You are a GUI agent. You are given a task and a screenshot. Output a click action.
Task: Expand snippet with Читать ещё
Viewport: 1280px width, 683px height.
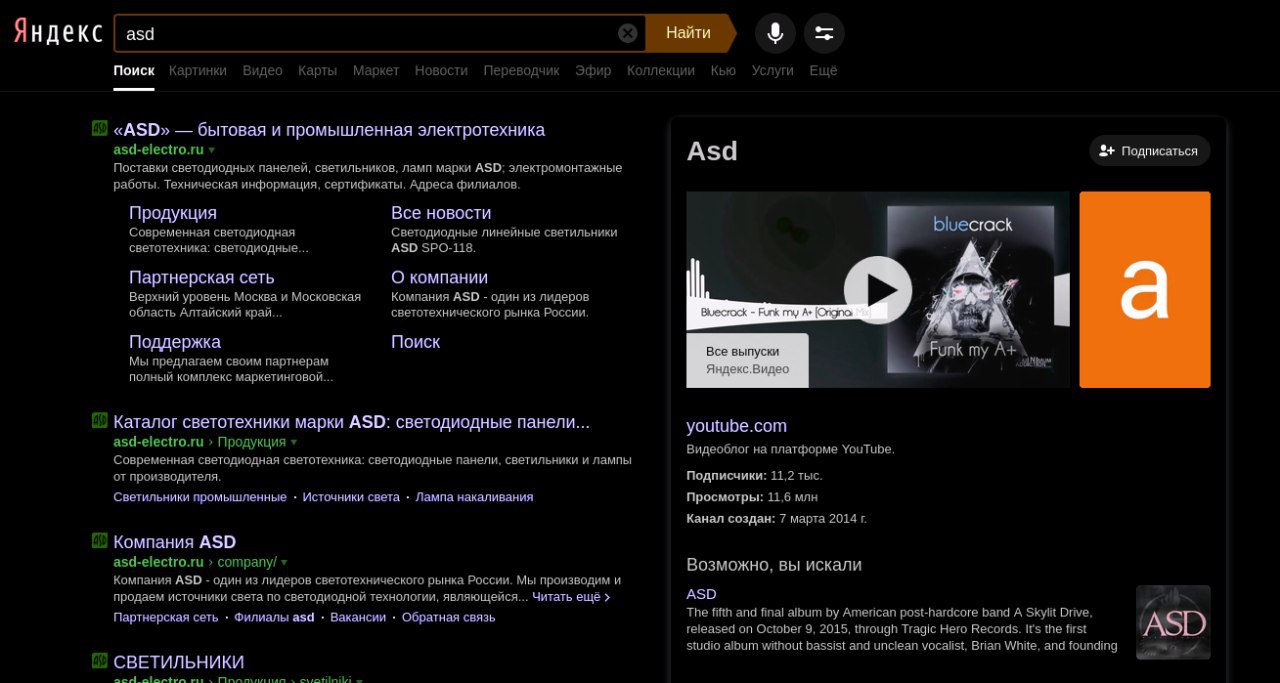point(571,597)
